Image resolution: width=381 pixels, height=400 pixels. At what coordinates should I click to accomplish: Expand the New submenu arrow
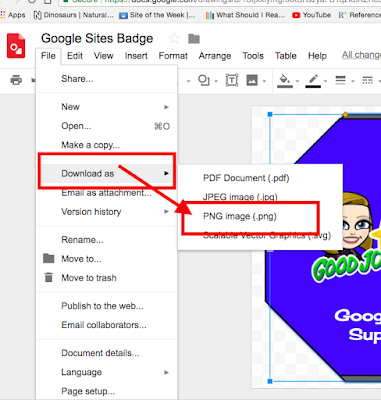pos(166,107)
